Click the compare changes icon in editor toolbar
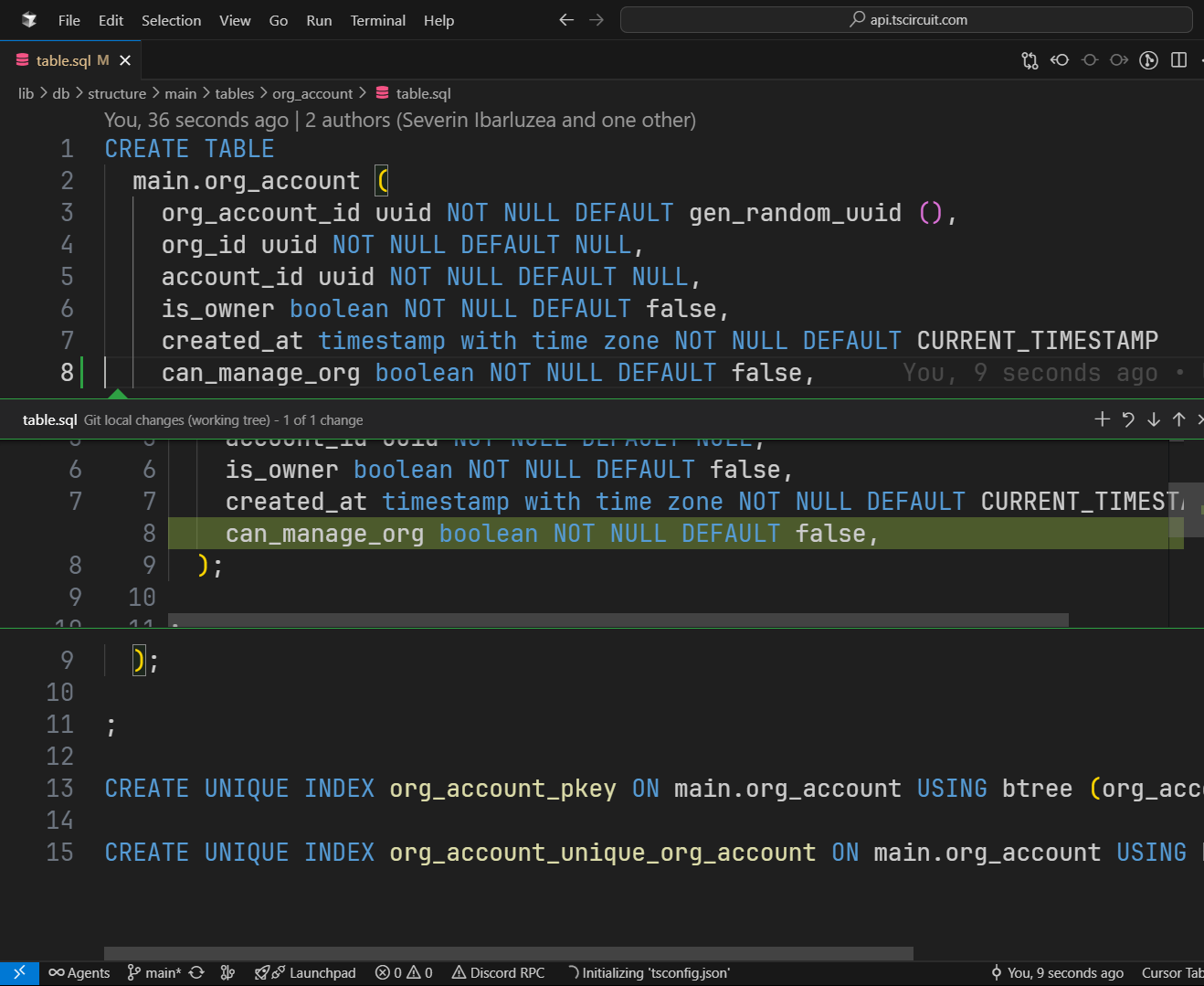 (1030, 60)
